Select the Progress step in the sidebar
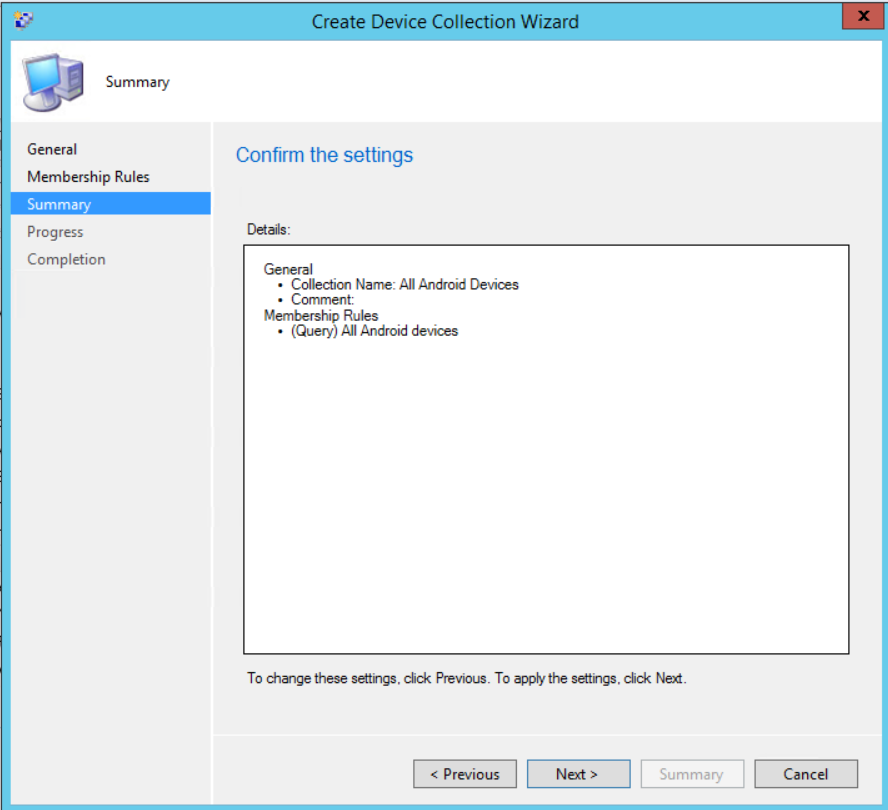Screen dimensions: 888x810 (x=55, y=232)
